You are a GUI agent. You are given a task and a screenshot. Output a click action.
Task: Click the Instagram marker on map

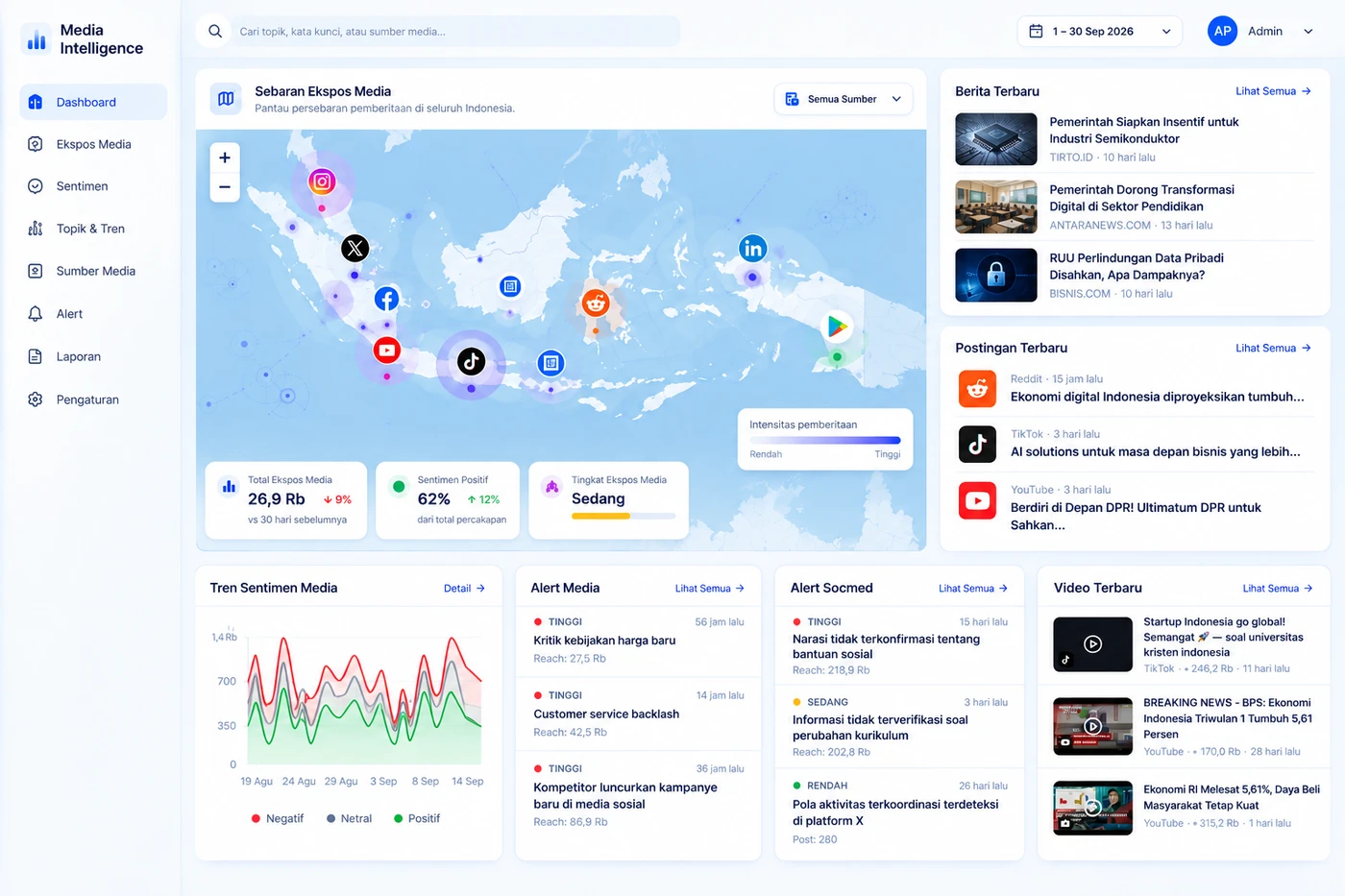(x=322, y=181)
